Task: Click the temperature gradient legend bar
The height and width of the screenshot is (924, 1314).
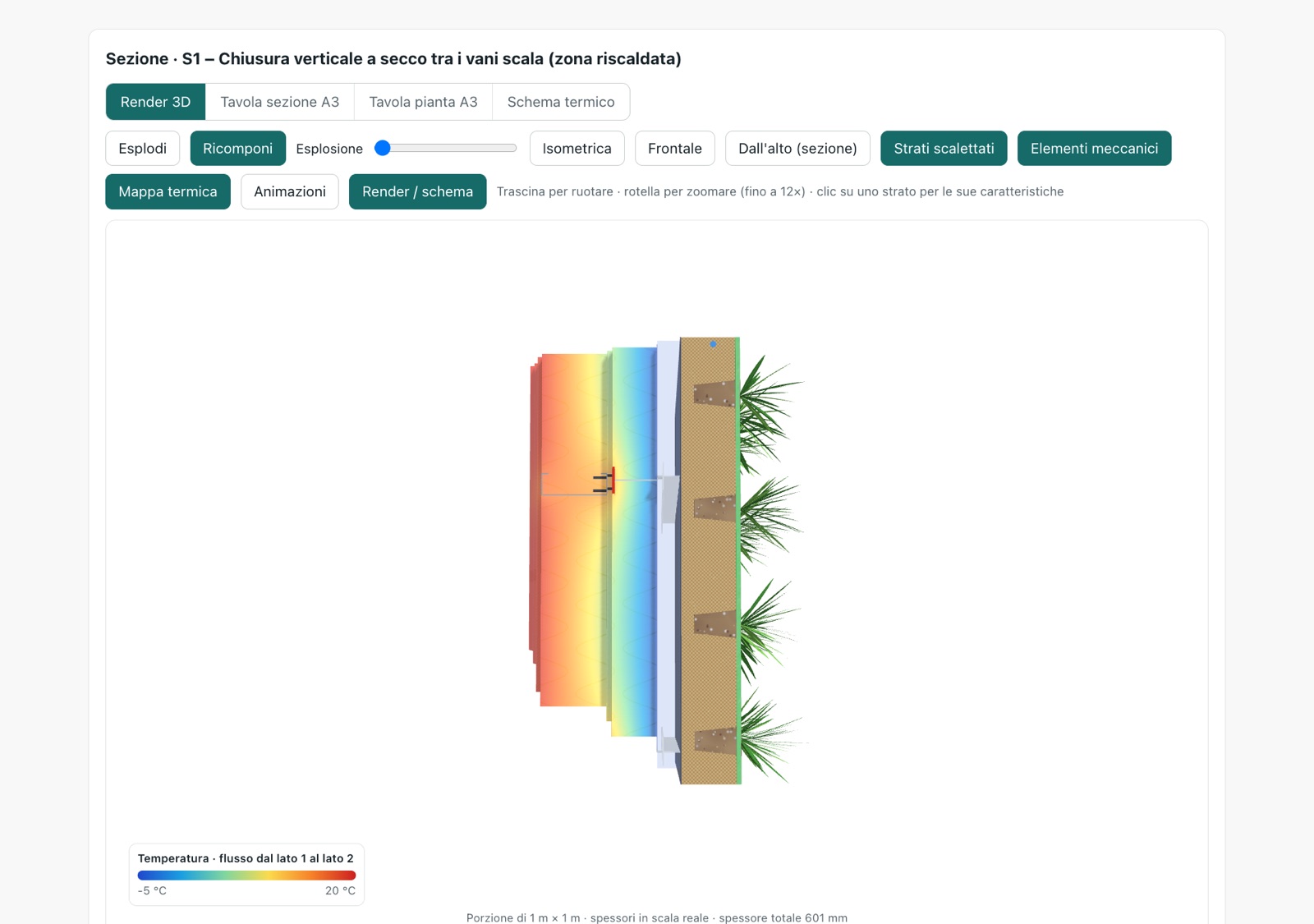Action: tap(246, 876)
